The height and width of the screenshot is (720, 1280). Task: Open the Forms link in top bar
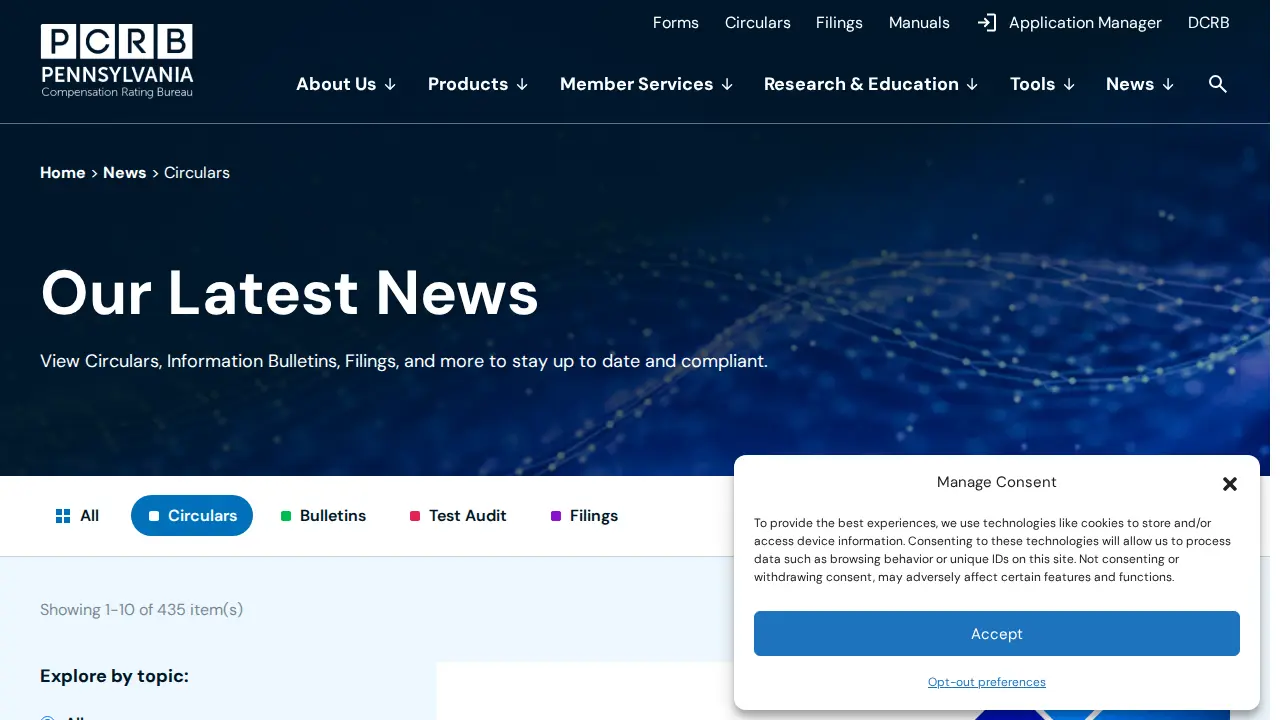pos(676,23)
